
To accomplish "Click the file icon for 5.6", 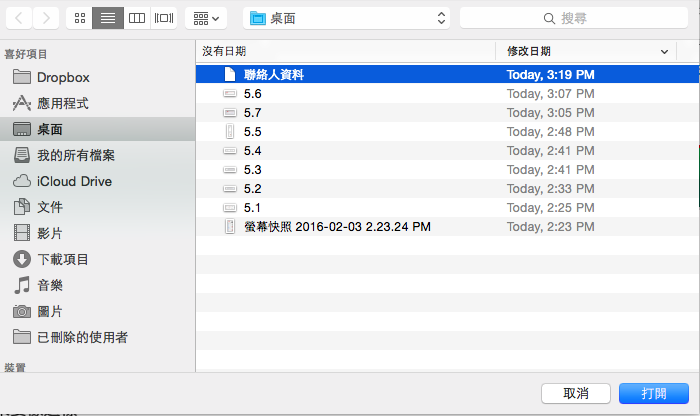I will pos(229,94).
